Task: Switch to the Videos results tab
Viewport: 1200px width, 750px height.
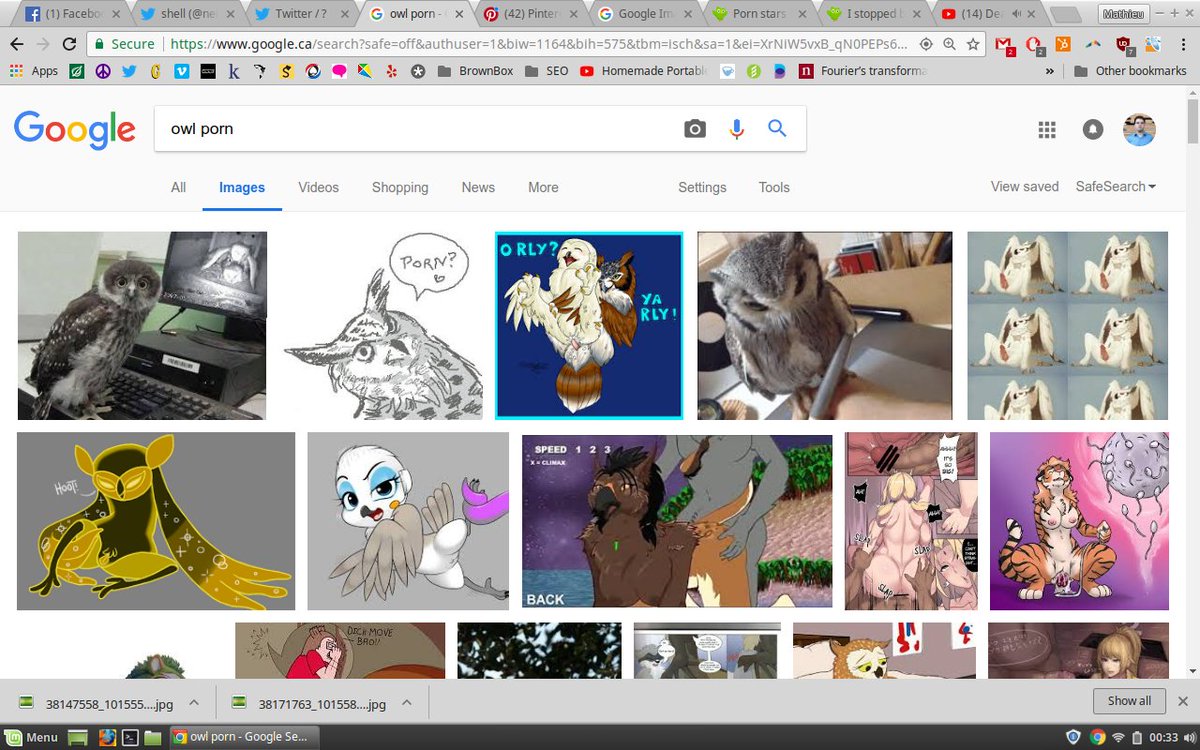Action: (x=318, y=187)
